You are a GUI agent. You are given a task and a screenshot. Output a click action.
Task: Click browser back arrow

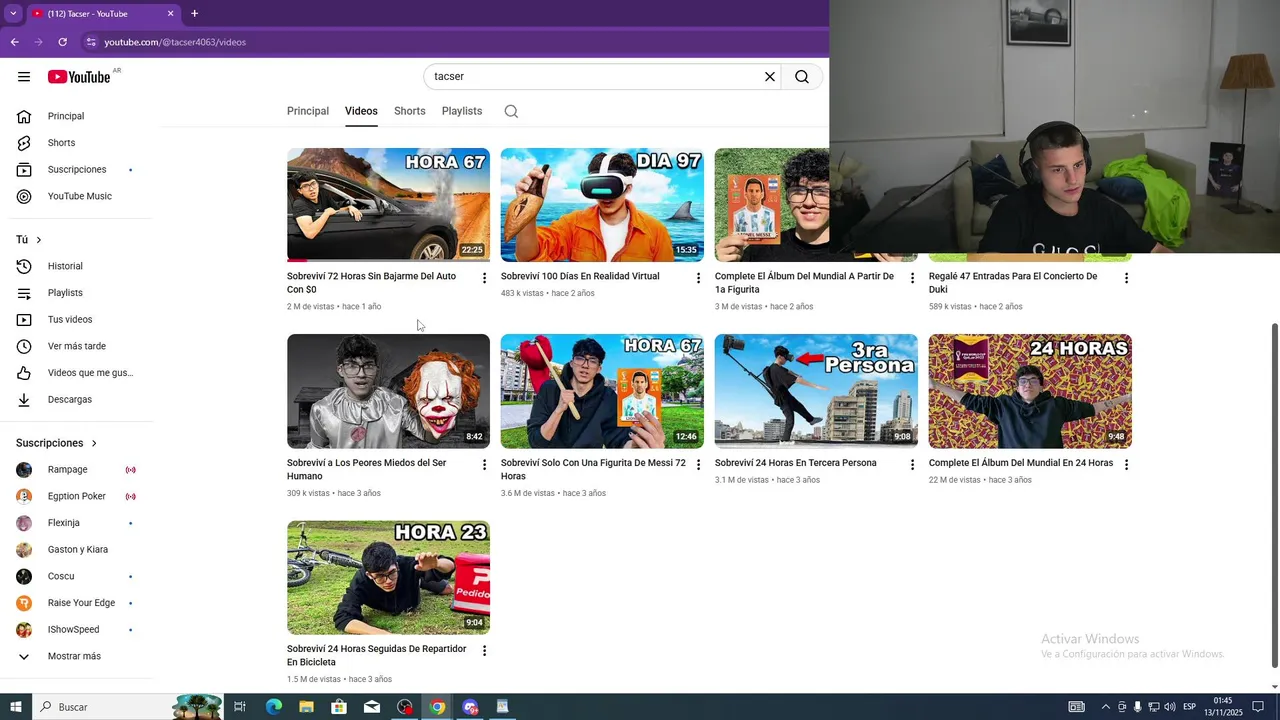pyautogui.click(x=14, y=42)
